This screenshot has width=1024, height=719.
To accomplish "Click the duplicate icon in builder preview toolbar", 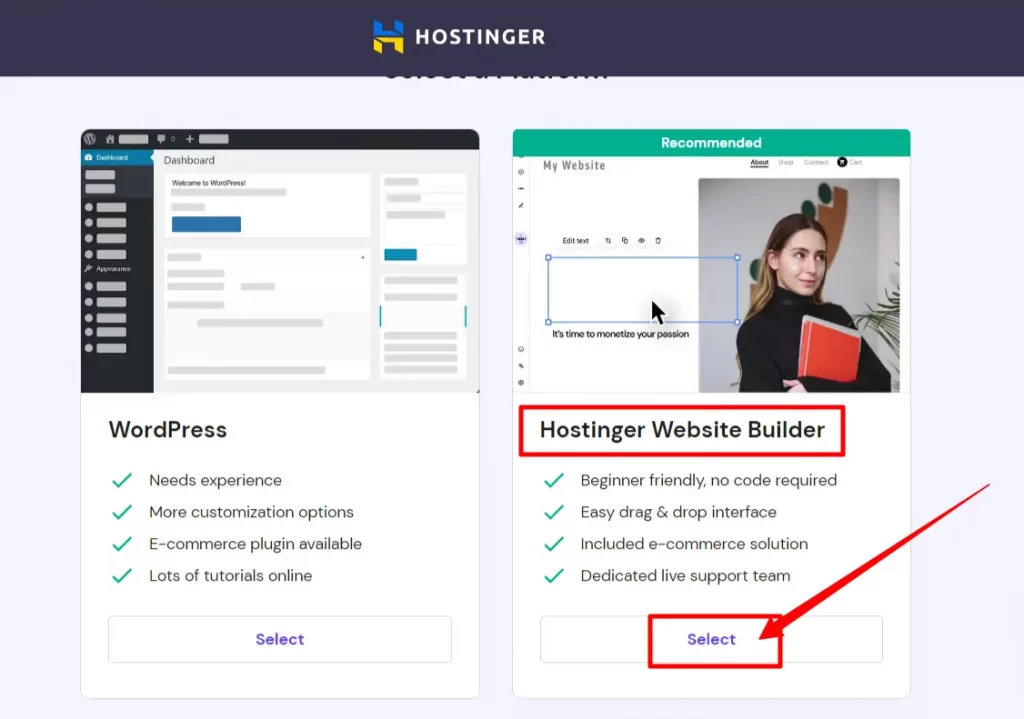I will pos(625,240).
